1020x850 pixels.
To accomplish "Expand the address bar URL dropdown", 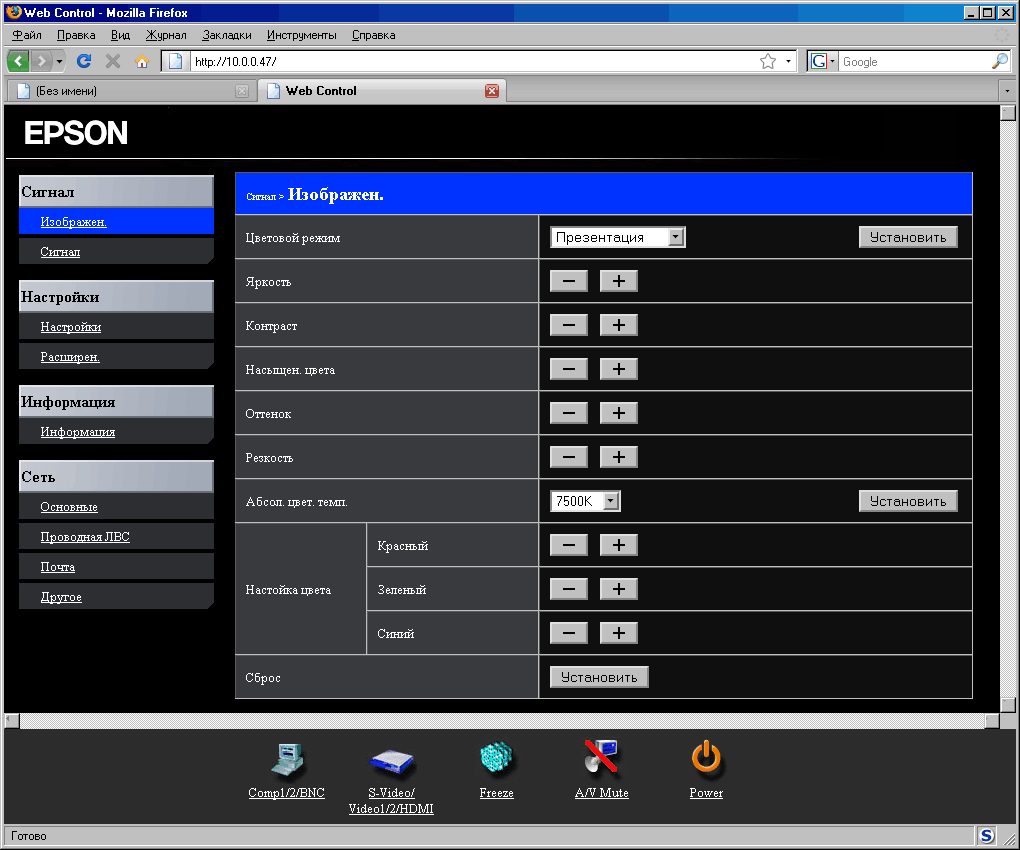I will tap(788, 61).
